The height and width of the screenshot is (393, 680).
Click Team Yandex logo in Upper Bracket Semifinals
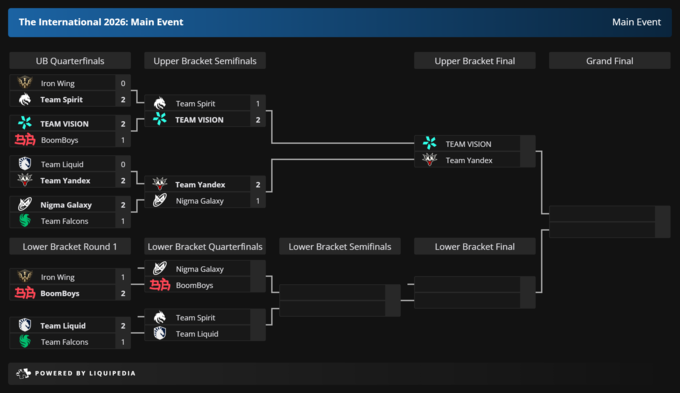point(160,184)
